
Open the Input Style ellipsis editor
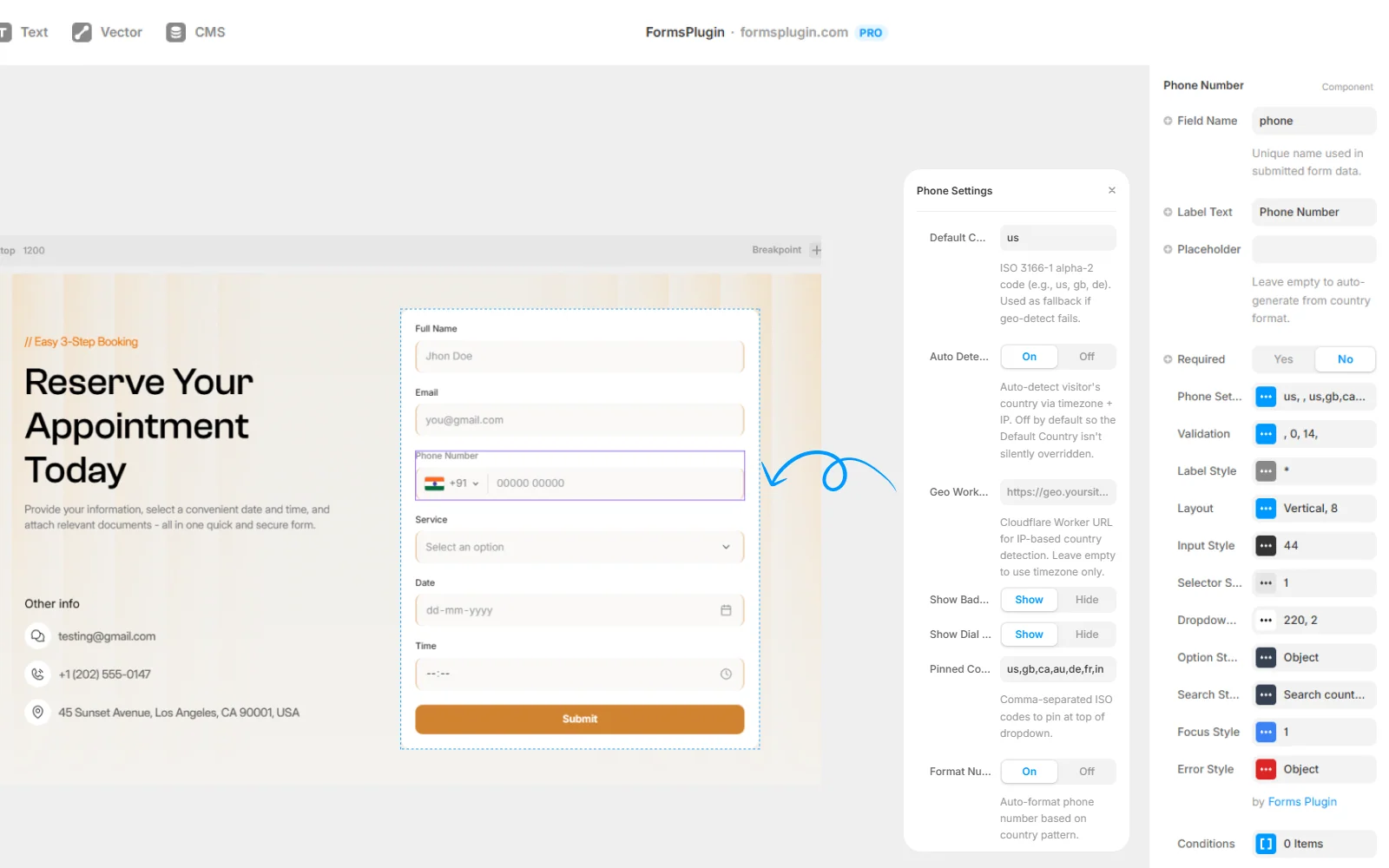[1265, 545]
